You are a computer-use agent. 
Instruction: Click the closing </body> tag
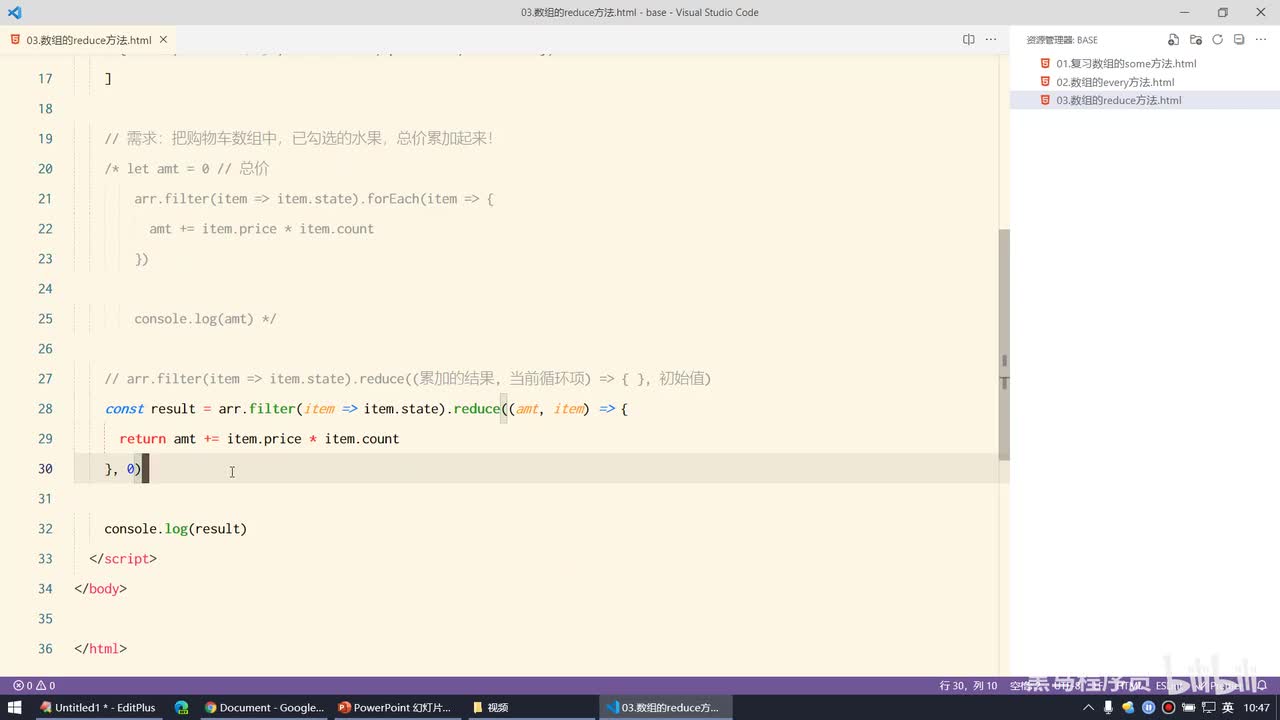(100, 589)
